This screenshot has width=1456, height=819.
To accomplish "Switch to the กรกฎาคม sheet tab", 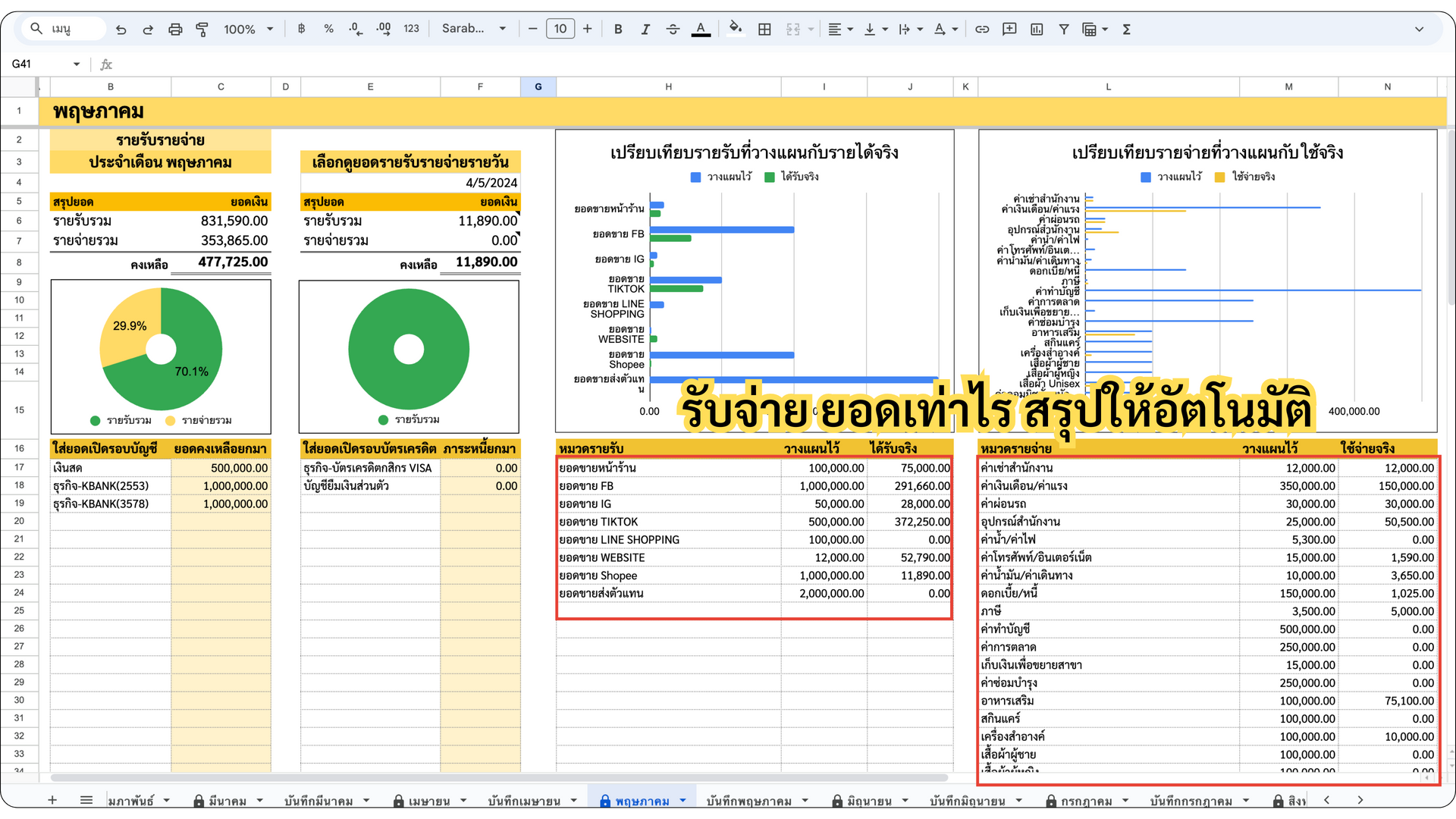I will (x=1086, y=801).
